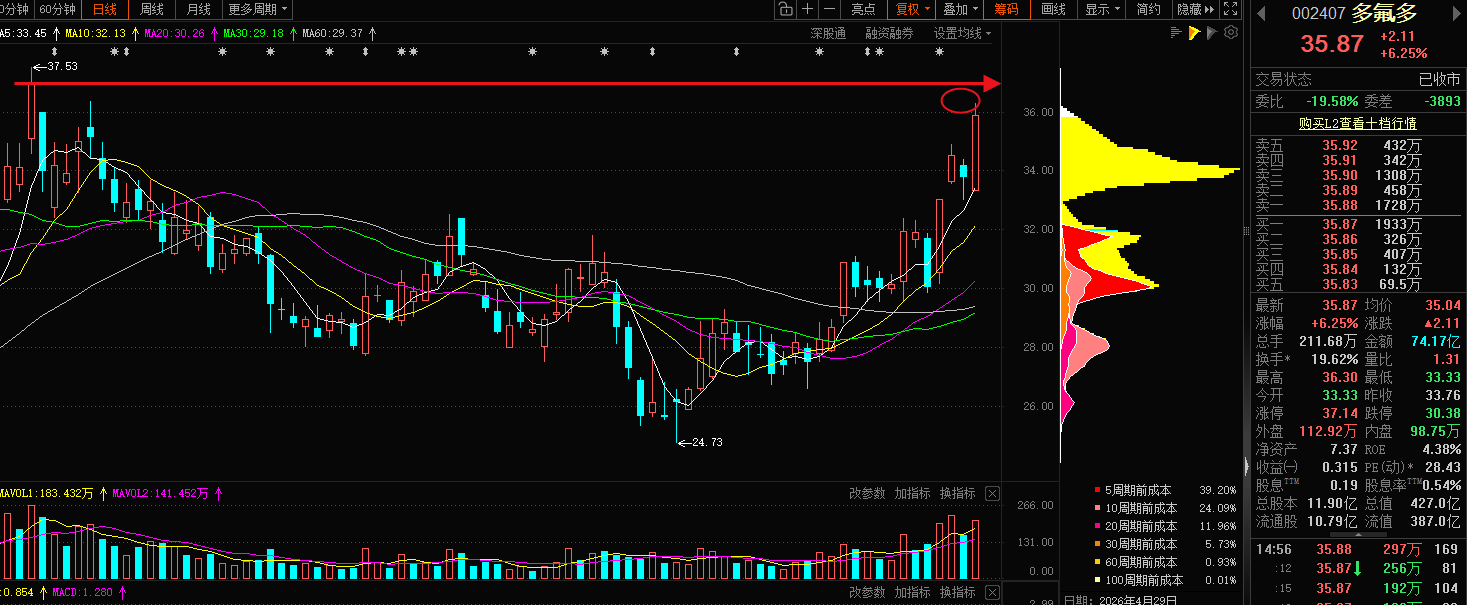The image size is (1467, 605).
Task: Zoom out chart with minus icon
Action: tap(830, 9)
